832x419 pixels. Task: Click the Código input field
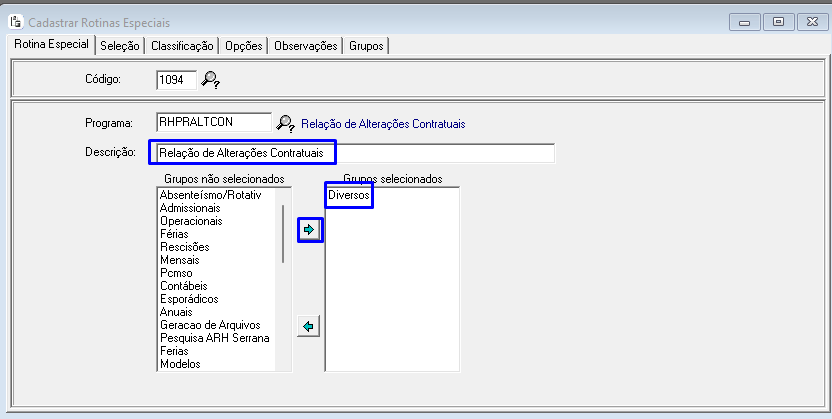(x=176, y=79)
